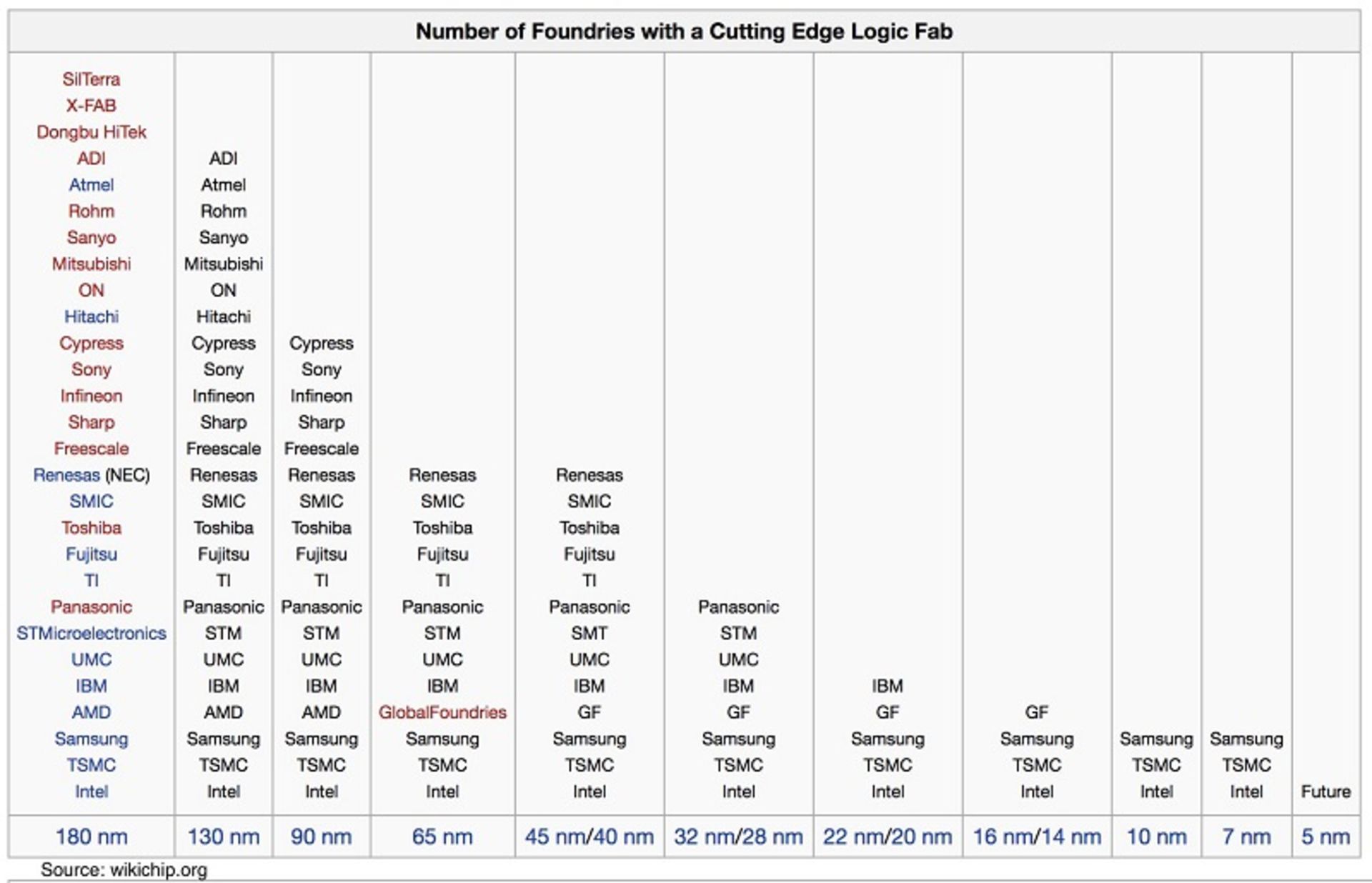Viewport: 1372px width, 883px height.
Task: Follow the 32 nm/28 nm link
Action: point(738,837)
